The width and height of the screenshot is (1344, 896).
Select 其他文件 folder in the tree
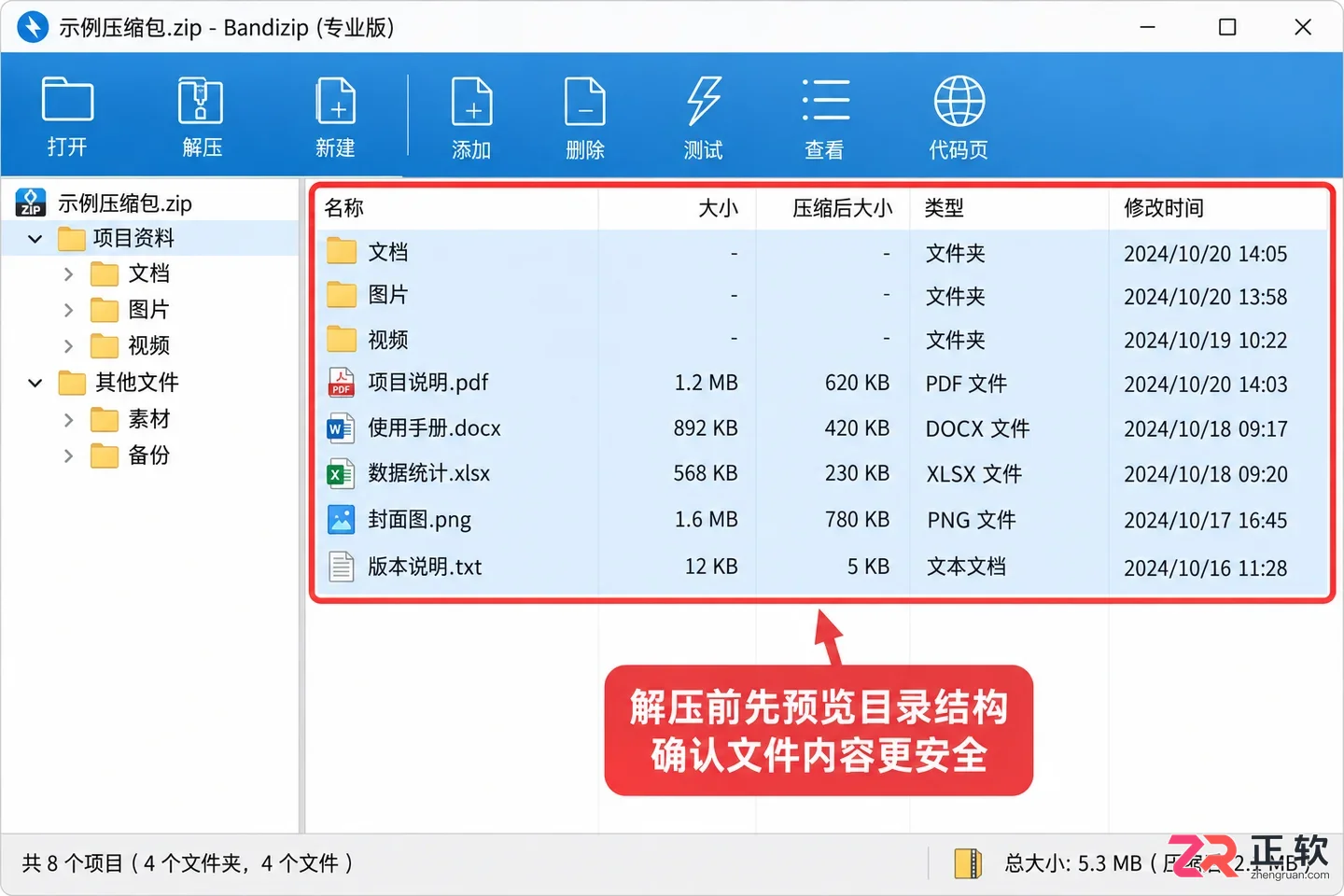[x=137, y=382]
